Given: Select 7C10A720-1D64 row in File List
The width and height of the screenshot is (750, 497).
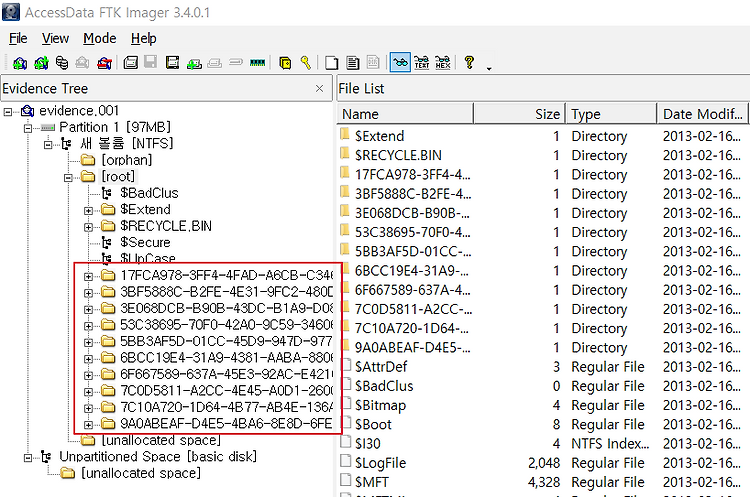Looking at the screenshot, I should 543,328.
